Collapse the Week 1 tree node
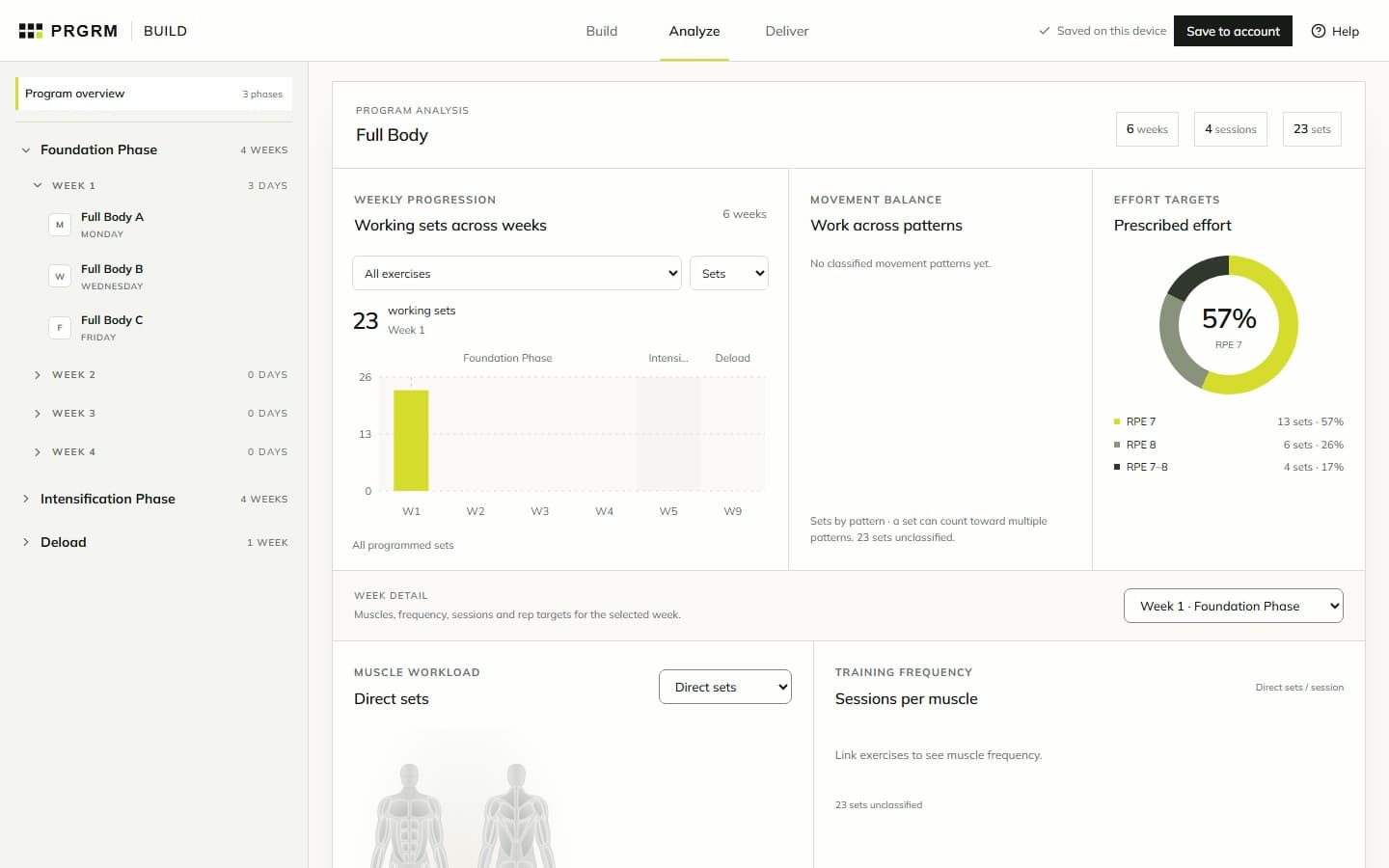The image size is (1389, 868). [38, 185]
